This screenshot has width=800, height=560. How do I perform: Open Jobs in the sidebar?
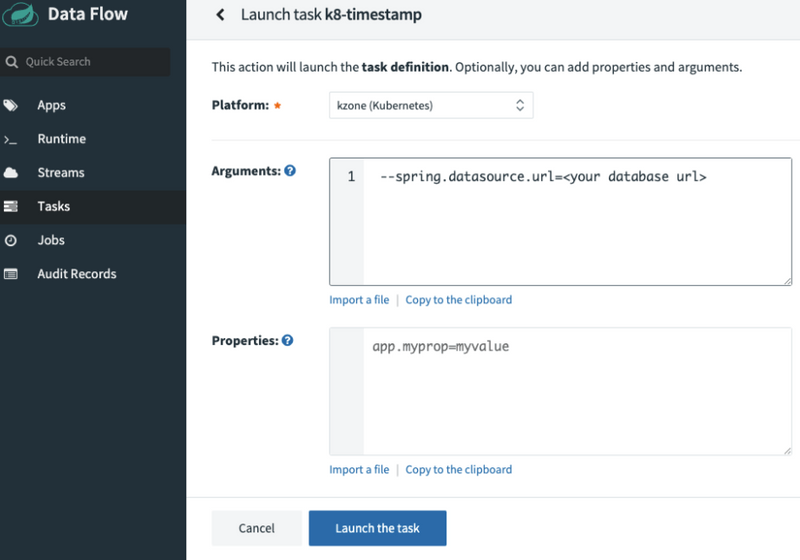click(93, 240)
